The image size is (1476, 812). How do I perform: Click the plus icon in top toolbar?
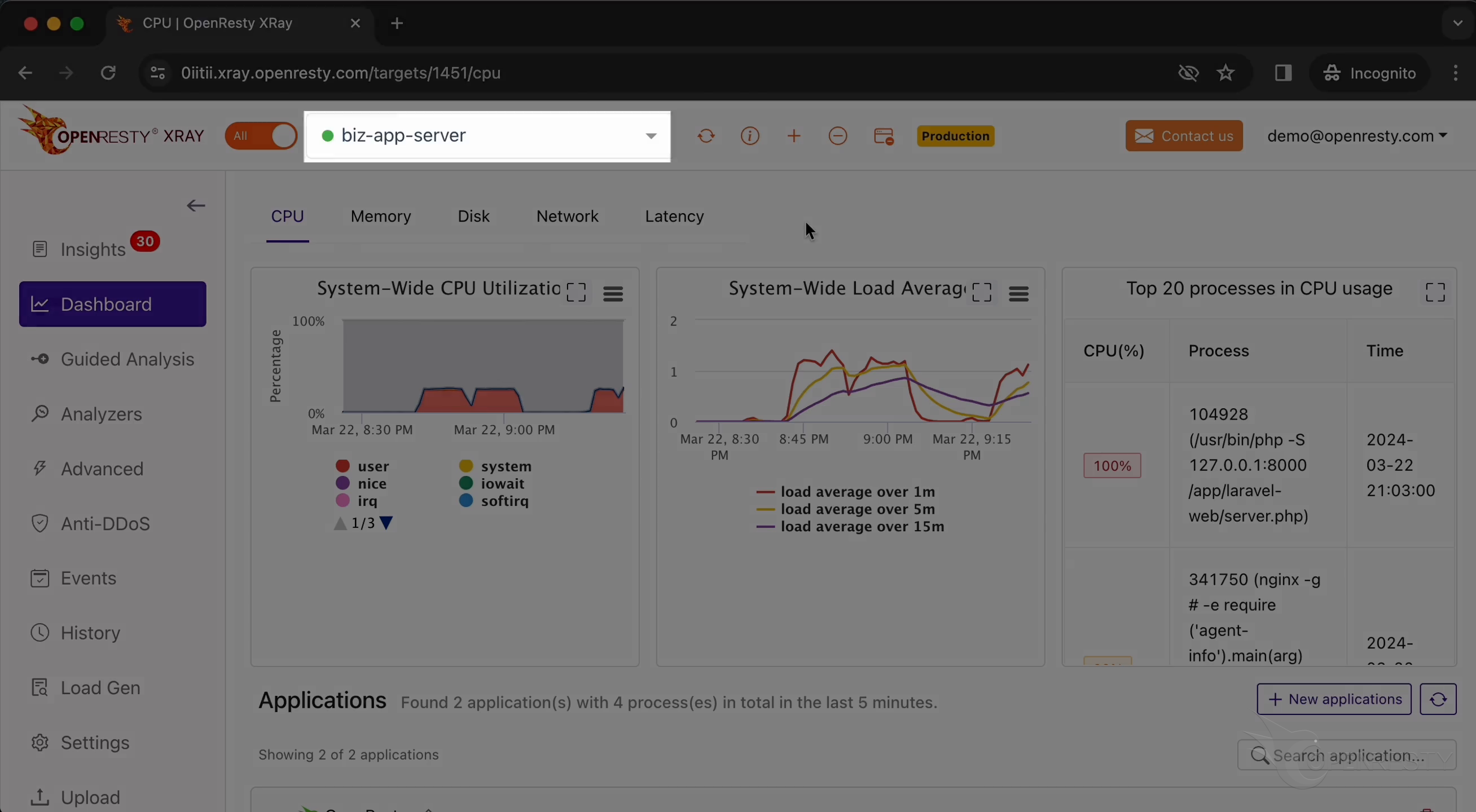pyautogui.click(x=794, y=136)
